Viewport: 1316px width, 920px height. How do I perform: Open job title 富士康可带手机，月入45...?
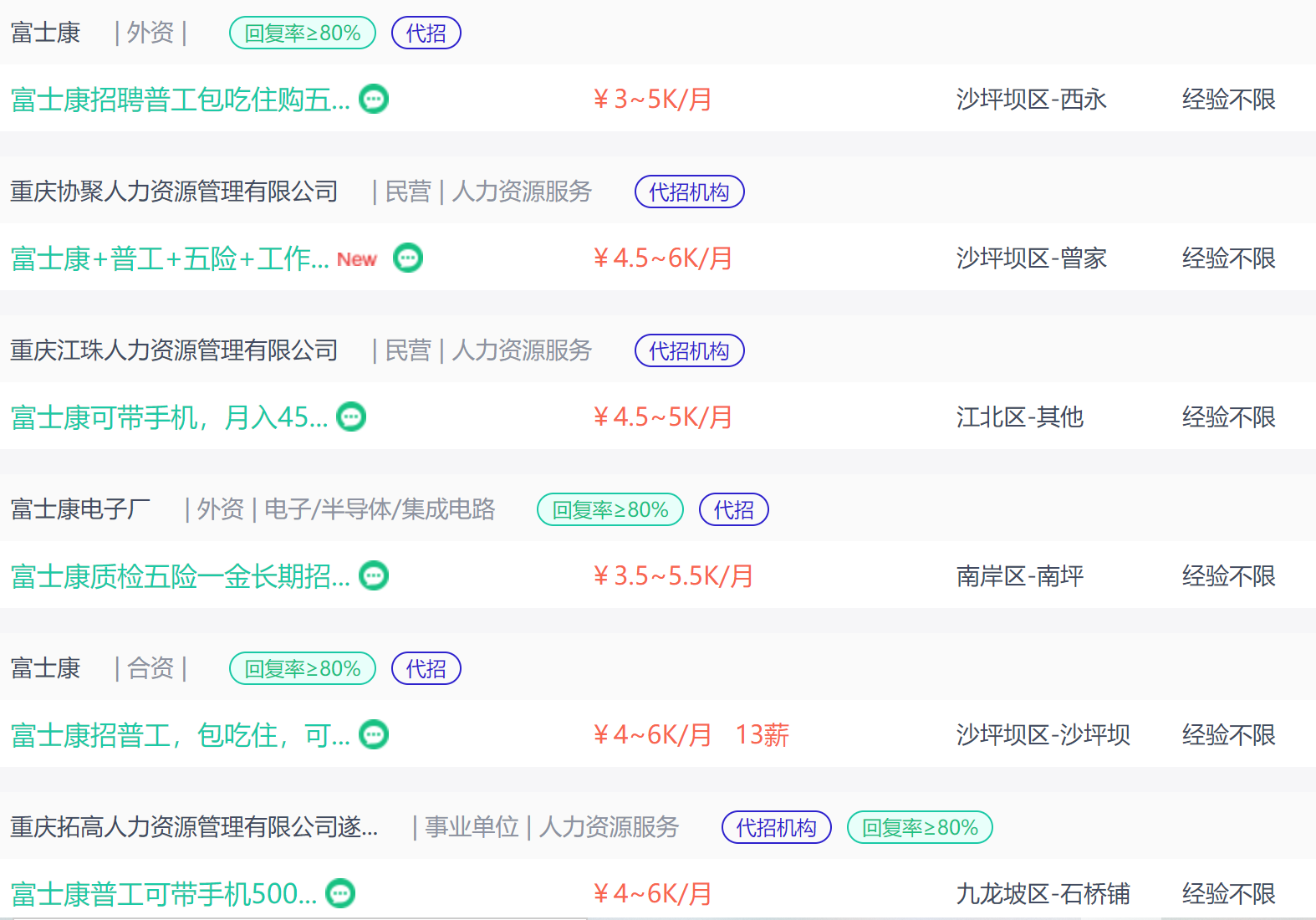click(x=169, y=417)
